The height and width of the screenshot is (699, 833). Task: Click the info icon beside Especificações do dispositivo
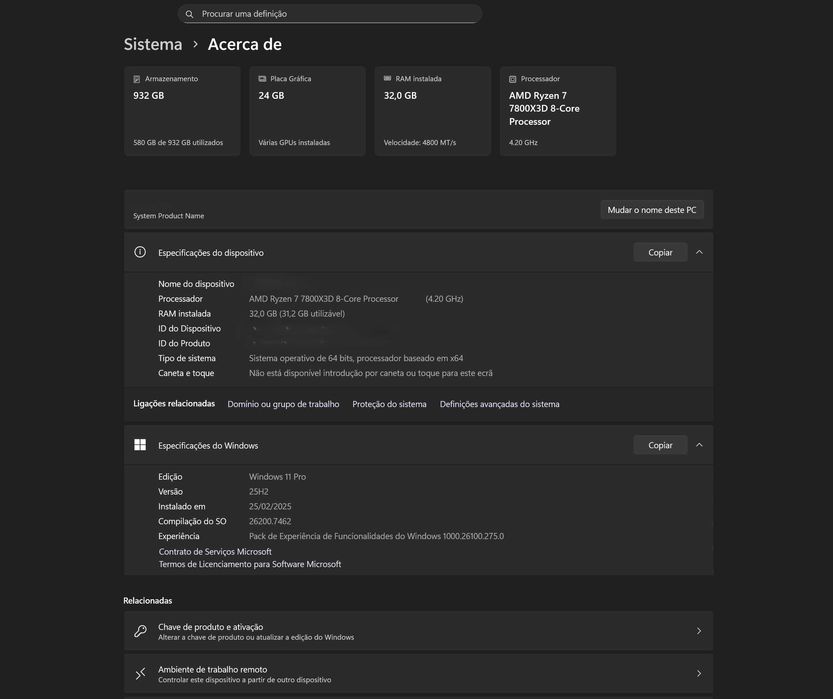coord(140,252)
